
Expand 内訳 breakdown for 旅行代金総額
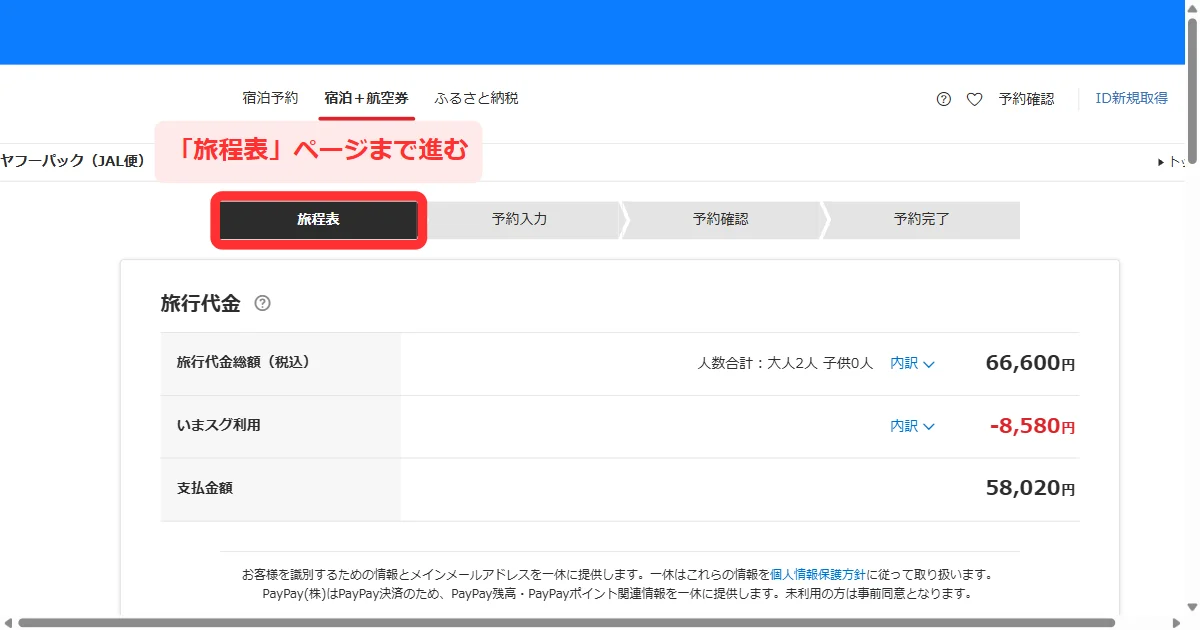pyautogui.click(x=912, y=364)
